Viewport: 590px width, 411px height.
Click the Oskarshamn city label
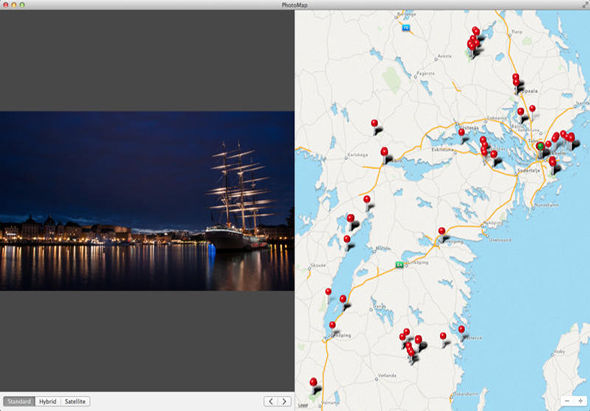tap(466, 394)
